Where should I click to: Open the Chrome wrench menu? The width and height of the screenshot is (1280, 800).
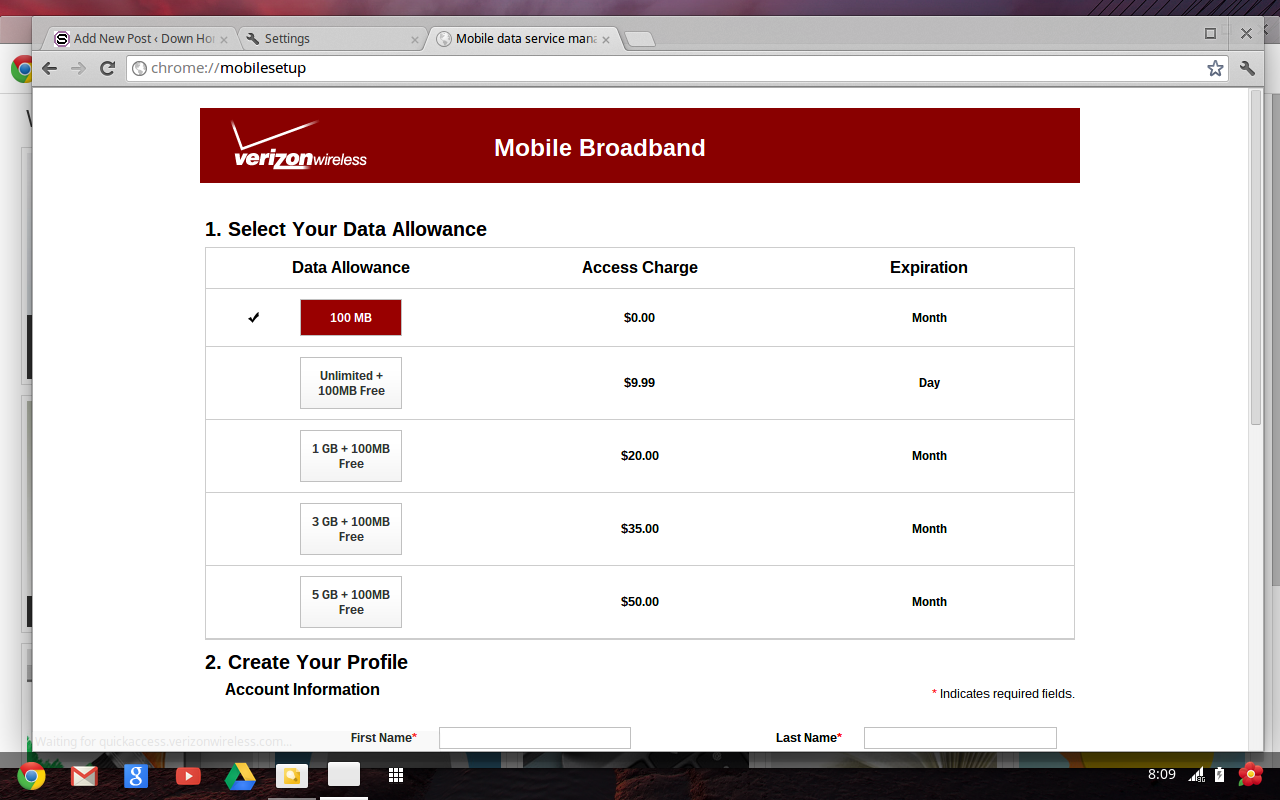pos(1247,68)
